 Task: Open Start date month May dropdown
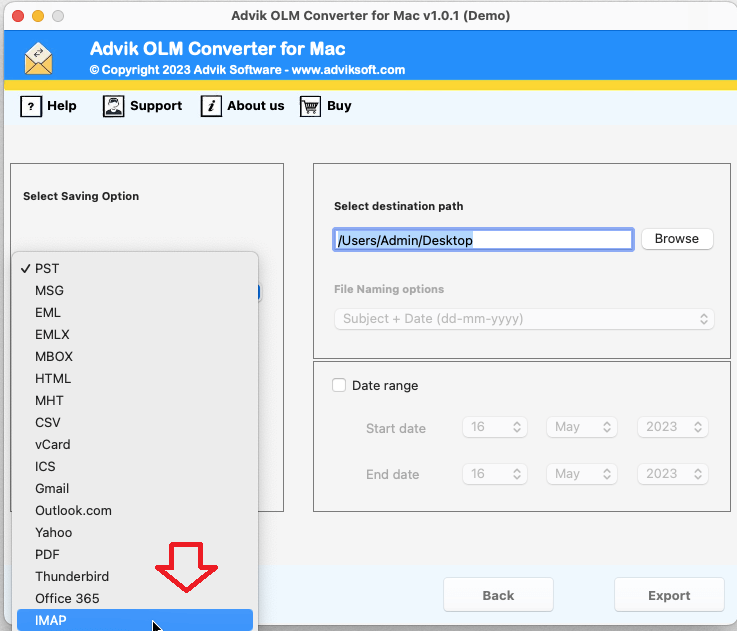point(581,427)
